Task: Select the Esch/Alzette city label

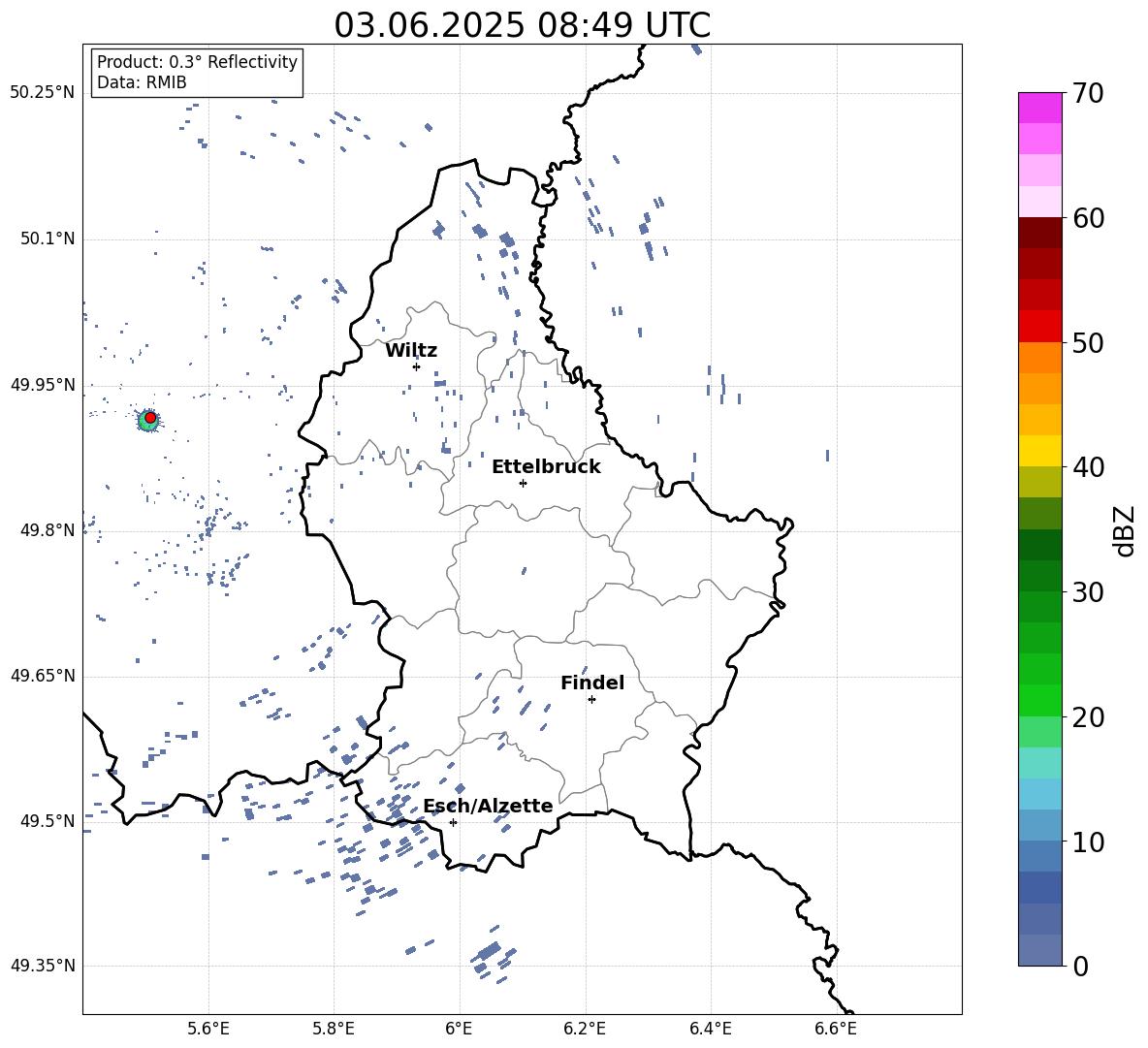Action: (488, 806)
